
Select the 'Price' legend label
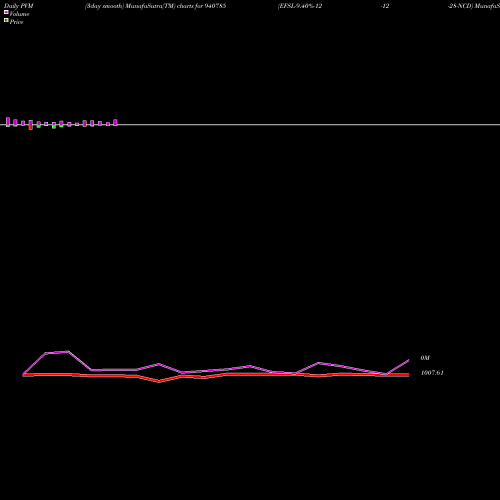tap(17, 22)
